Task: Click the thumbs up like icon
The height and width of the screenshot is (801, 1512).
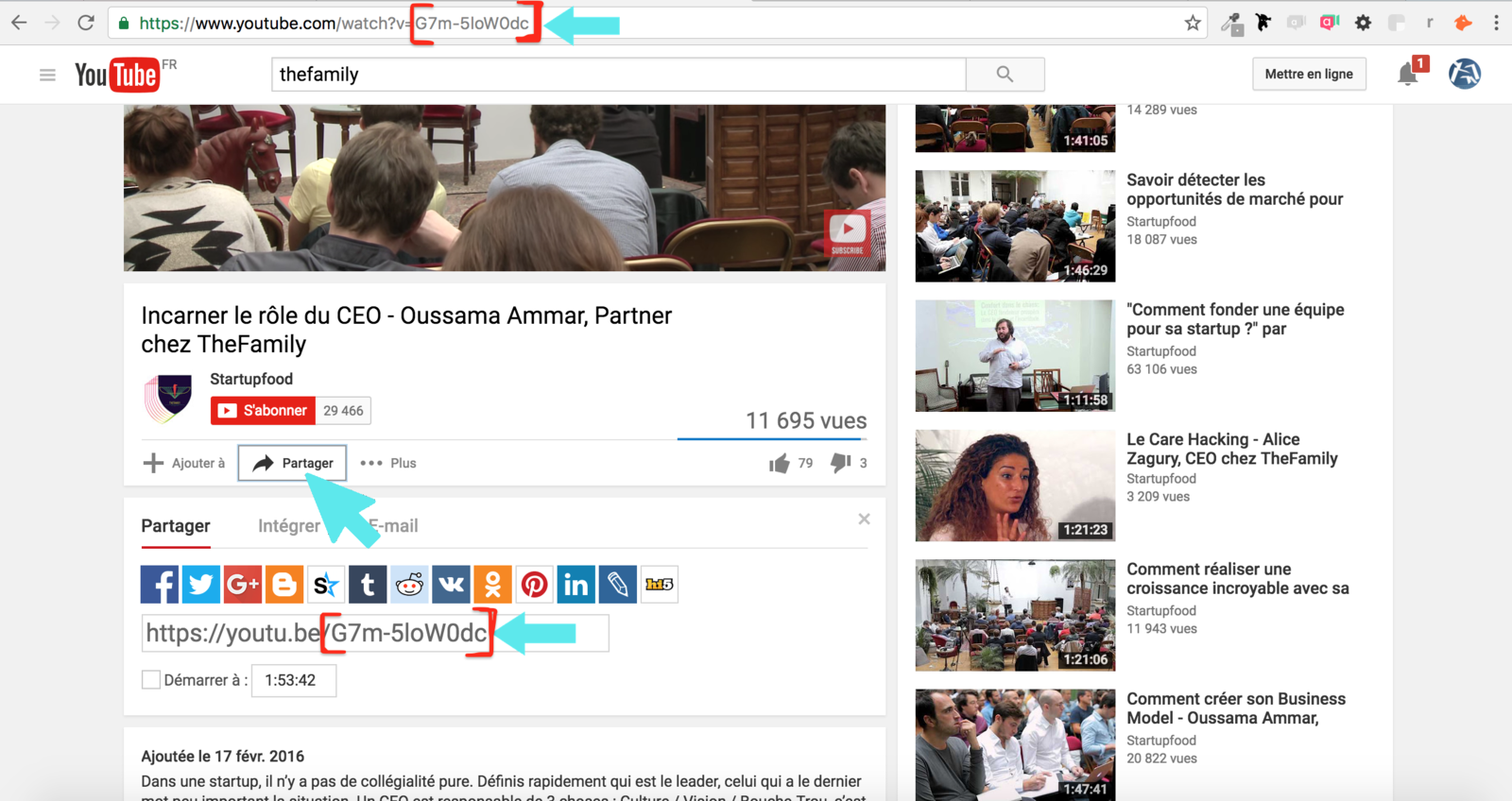Action: click(x=779, y=463)
